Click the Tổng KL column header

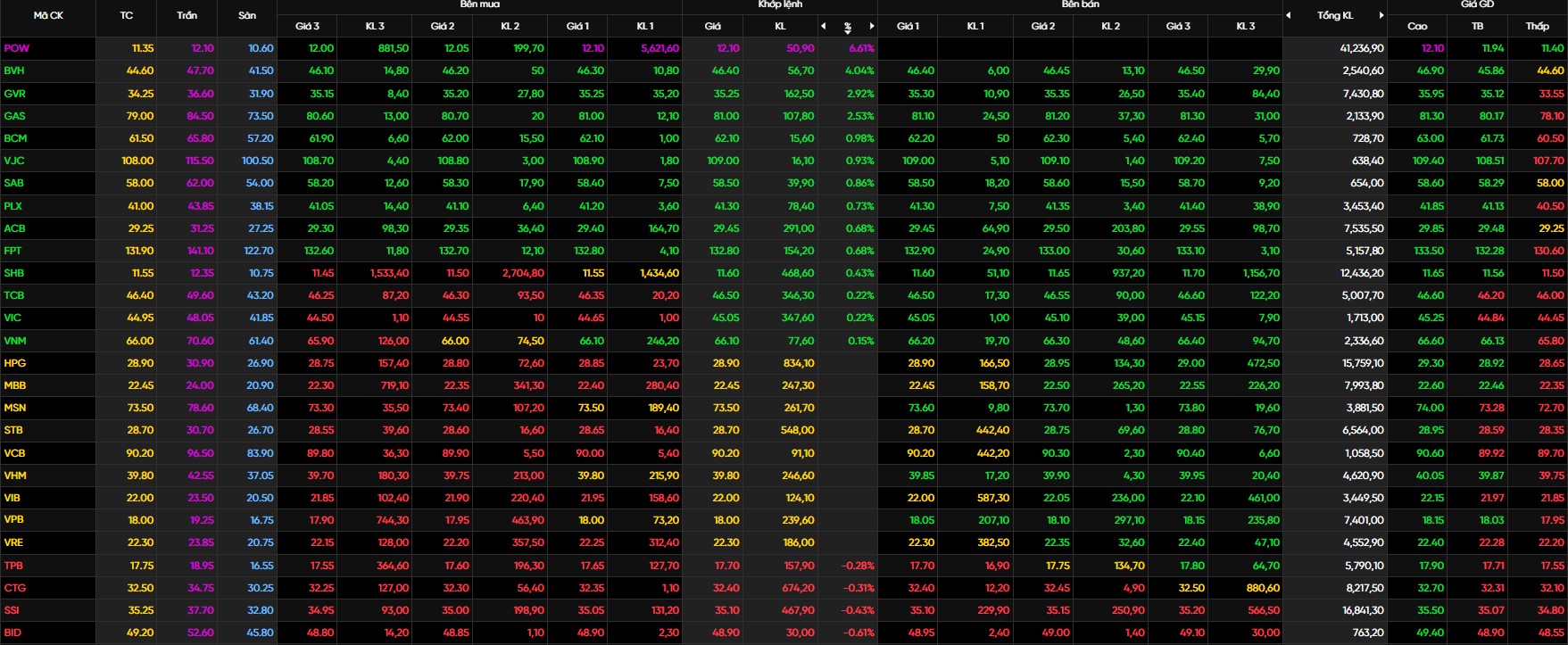click(1335, 15)
